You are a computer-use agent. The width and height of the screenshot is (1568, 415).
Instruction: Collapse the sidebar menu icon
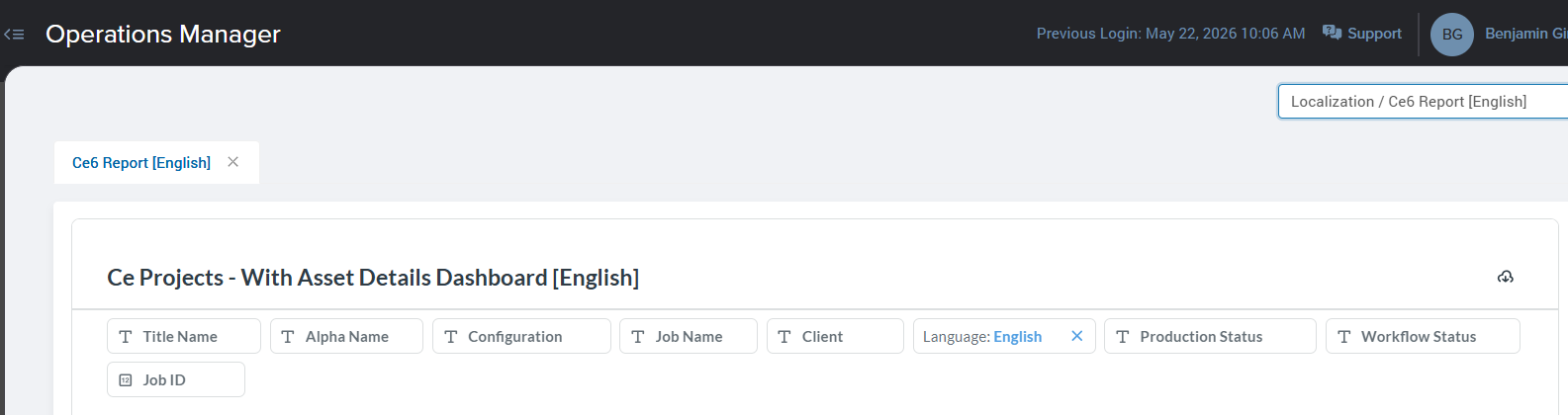click(14, 35)
